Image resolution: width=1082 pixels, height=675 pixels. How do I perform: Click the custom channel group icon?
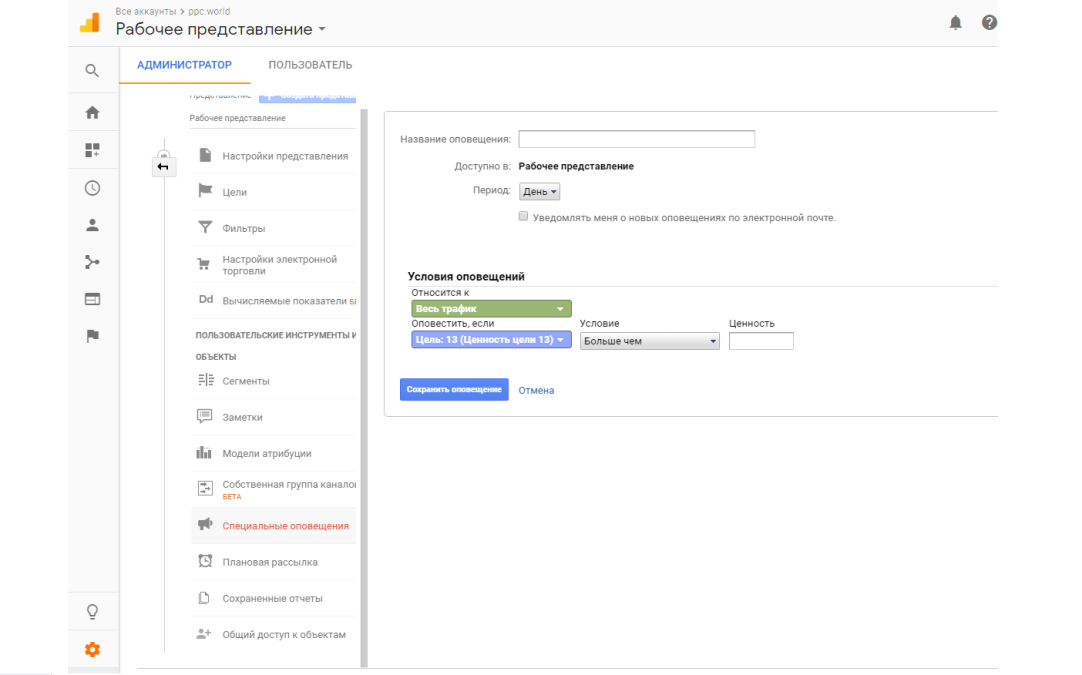click(205, 489)
